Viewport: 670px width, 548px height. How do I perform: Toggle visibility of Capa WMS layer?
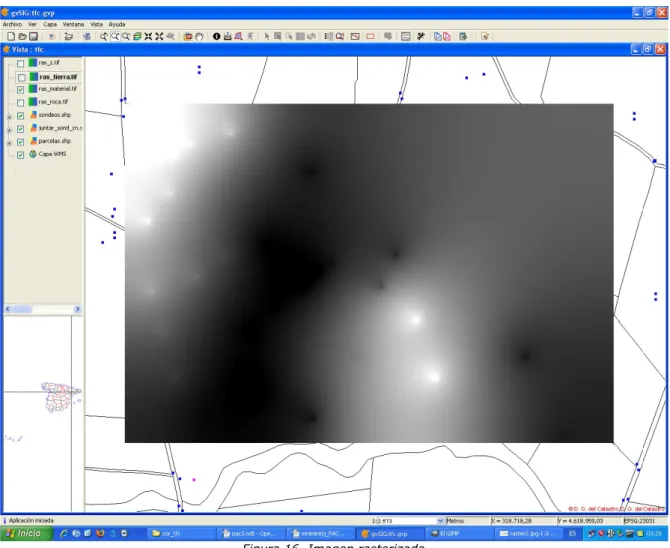click(20, 155)
